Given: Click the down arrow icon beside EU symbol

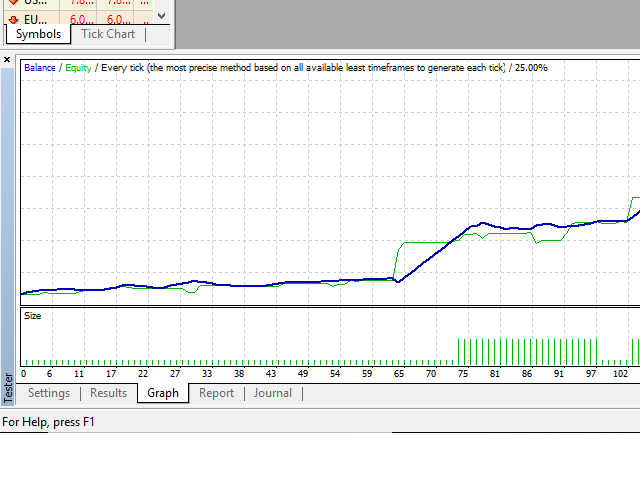Looking at the screenshot, I should [13, 20].
